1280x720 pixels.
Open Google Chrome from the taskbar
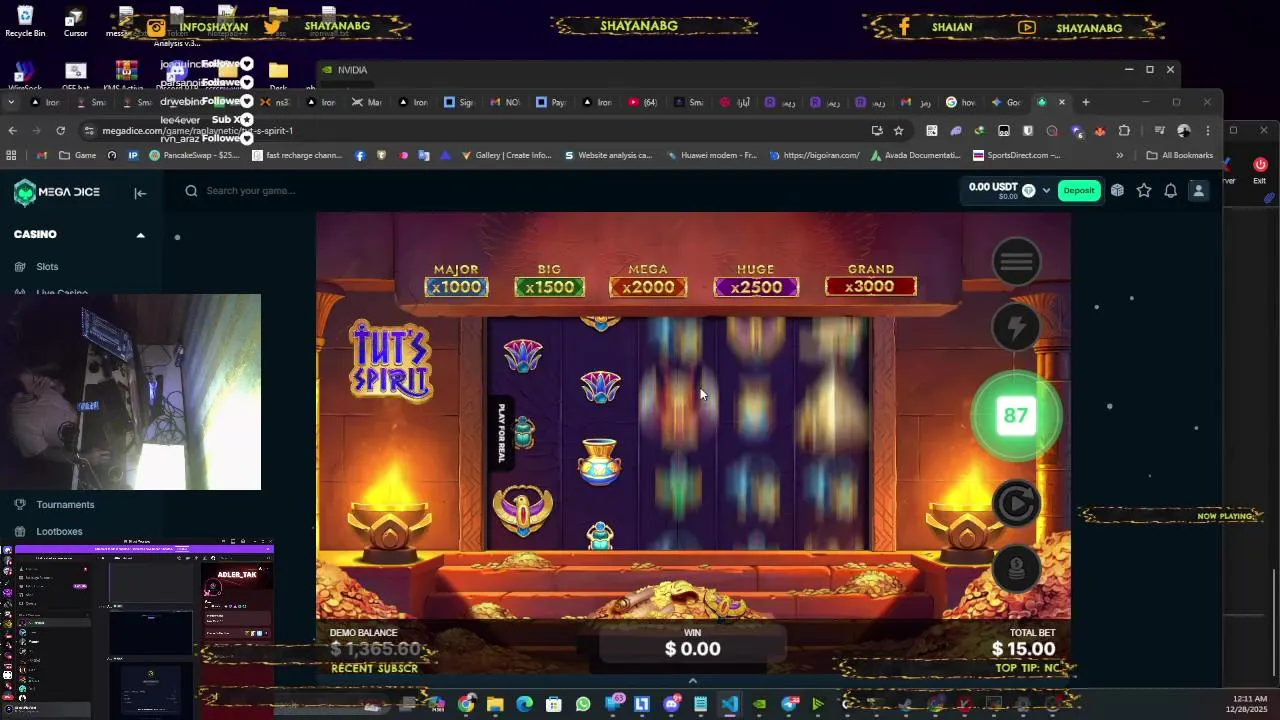[x=466, y=704]
